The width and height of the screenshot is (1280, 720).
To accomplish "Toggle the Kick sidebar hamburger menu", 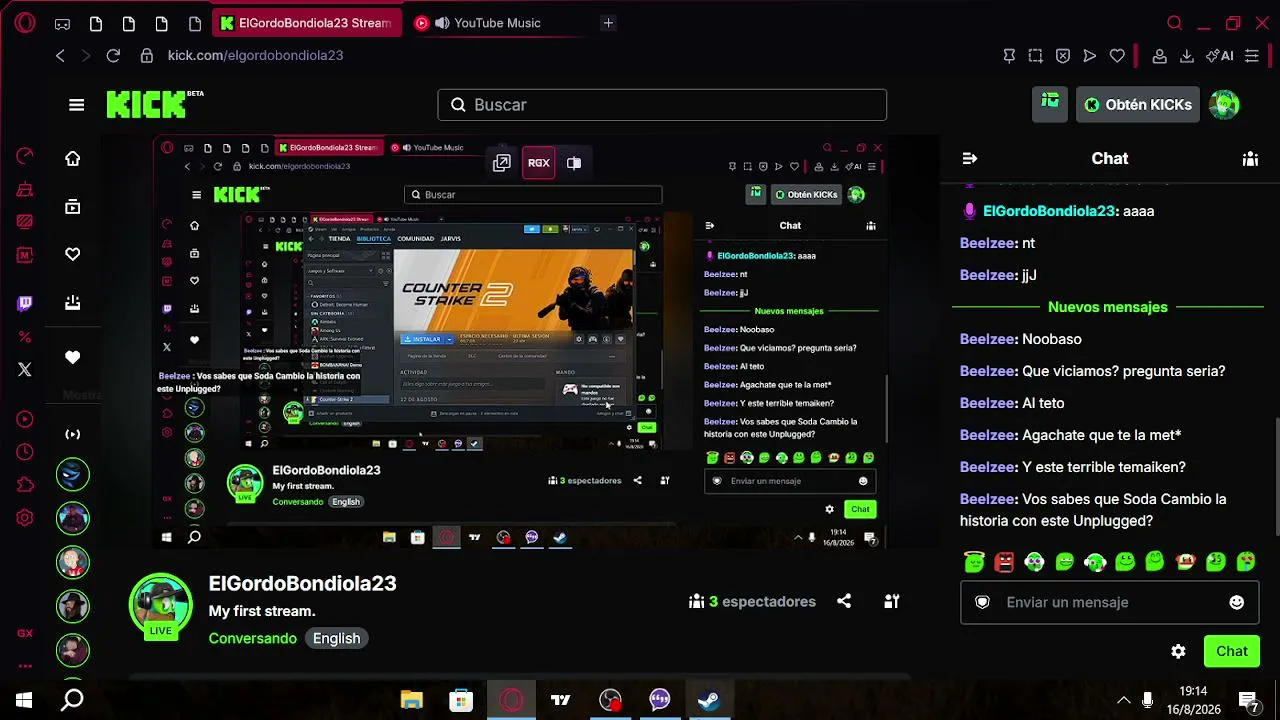I will [x=77, y=105].
